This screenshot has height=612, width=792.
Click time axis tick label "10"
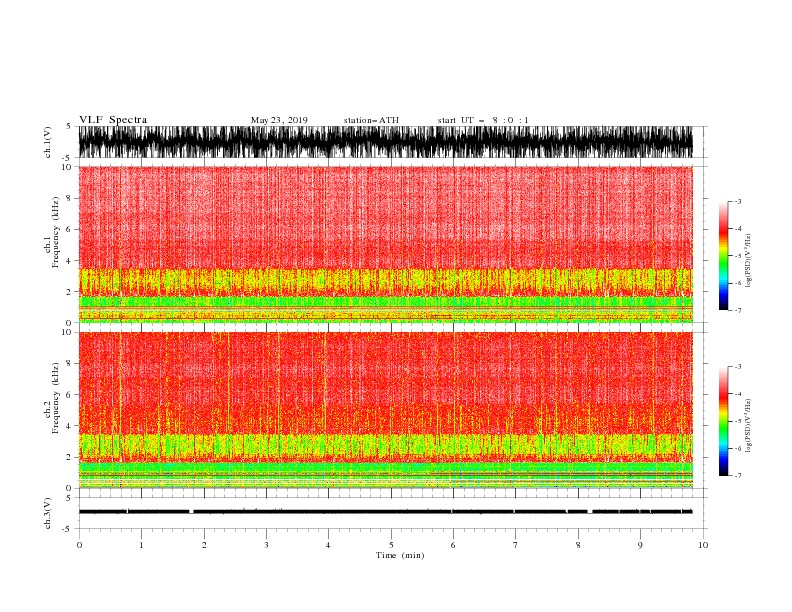[703, 545]
